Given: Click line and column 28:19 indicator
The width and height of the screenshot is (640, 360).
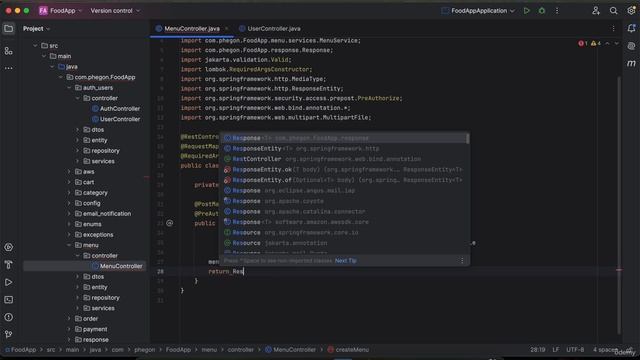Looking at the screenshot, I should click(x=538, y=350).
